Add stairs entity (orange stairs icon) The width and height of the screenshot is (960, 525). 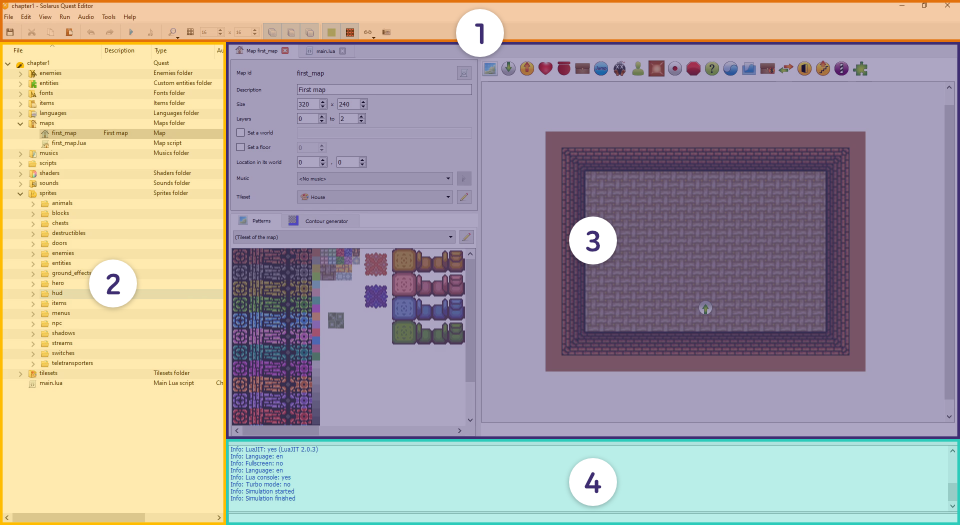tap(823, 69)
